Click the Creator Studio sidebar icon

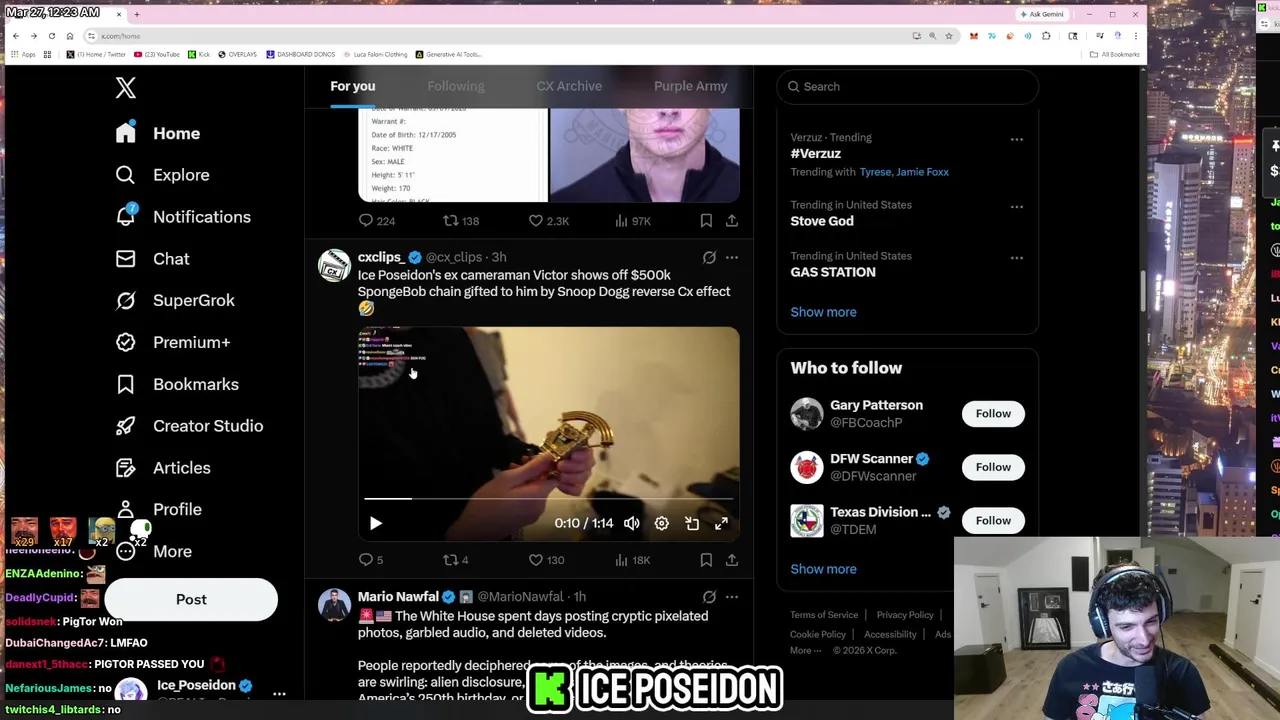[x=125, y=426]
